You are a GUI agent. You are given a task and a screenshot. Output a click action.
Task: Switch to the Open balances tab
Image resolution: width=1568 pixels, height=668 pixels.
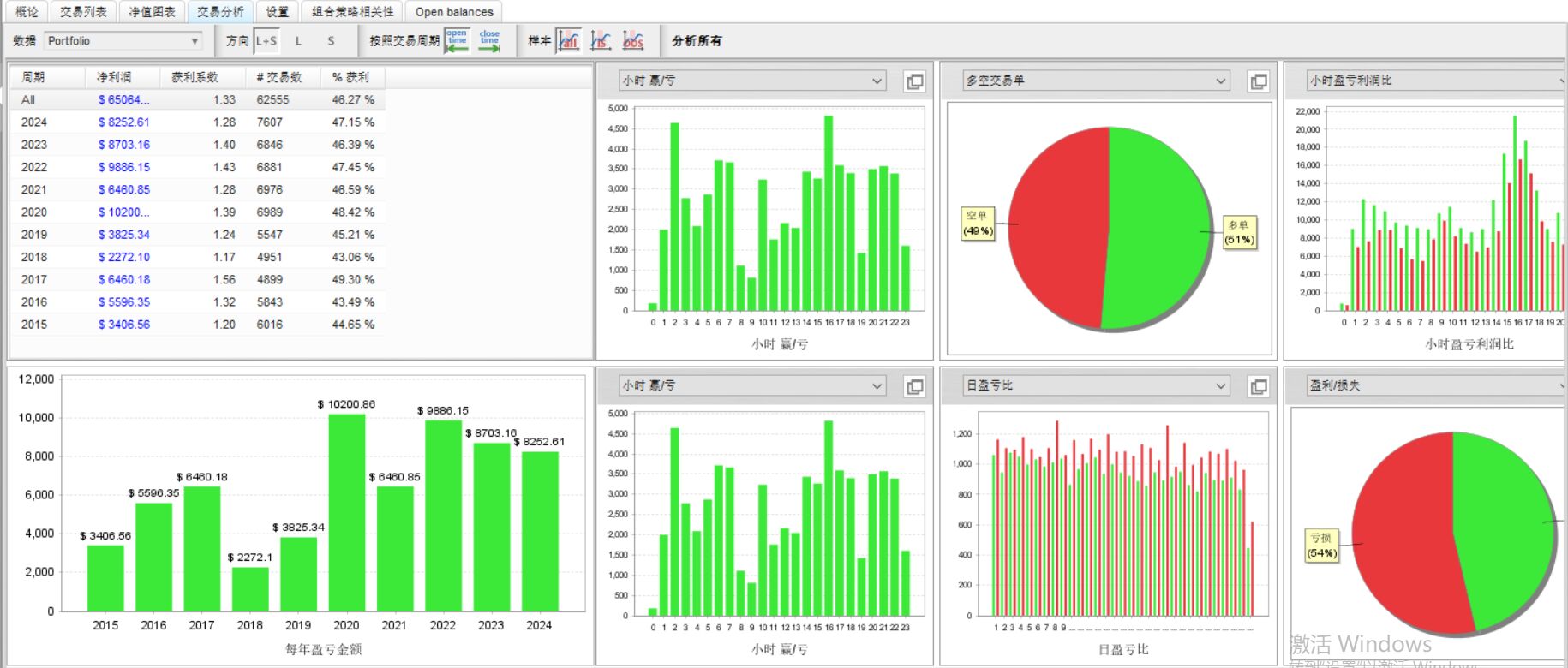[x=454, y=11]
